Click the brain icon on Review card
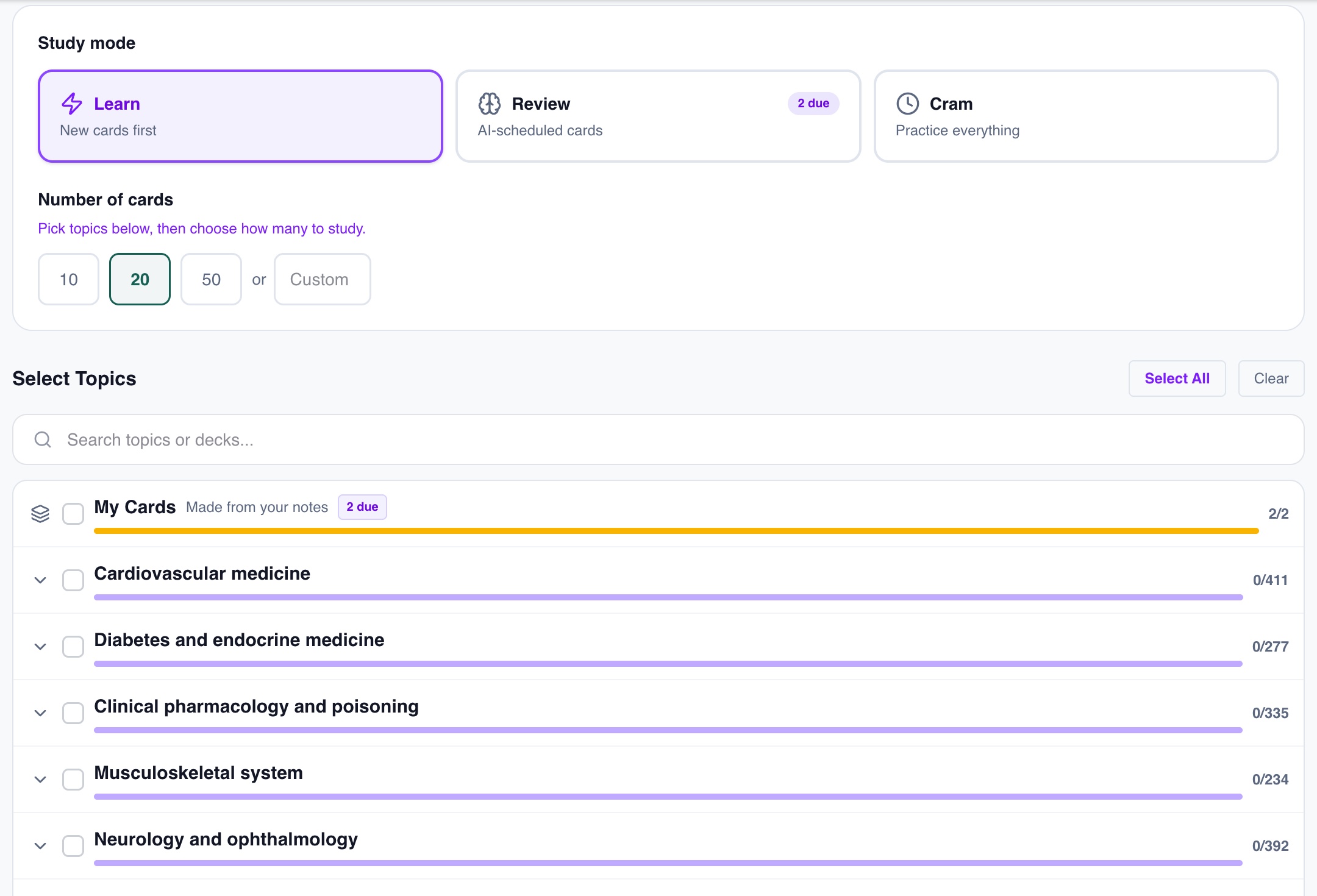The height and width of the screenshot is (896, 1317). 490,104
